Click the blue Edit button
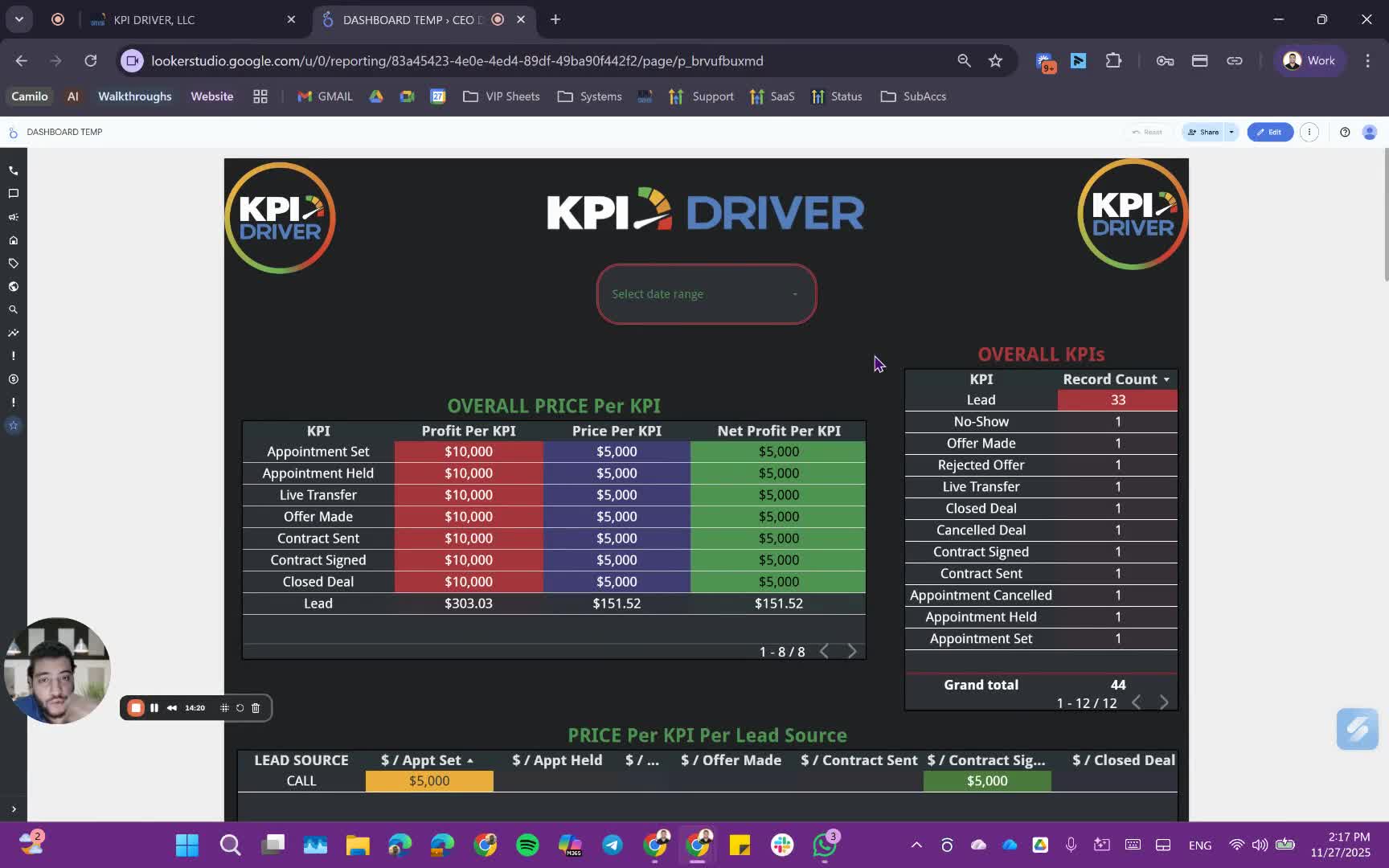 coord(1270,132)
